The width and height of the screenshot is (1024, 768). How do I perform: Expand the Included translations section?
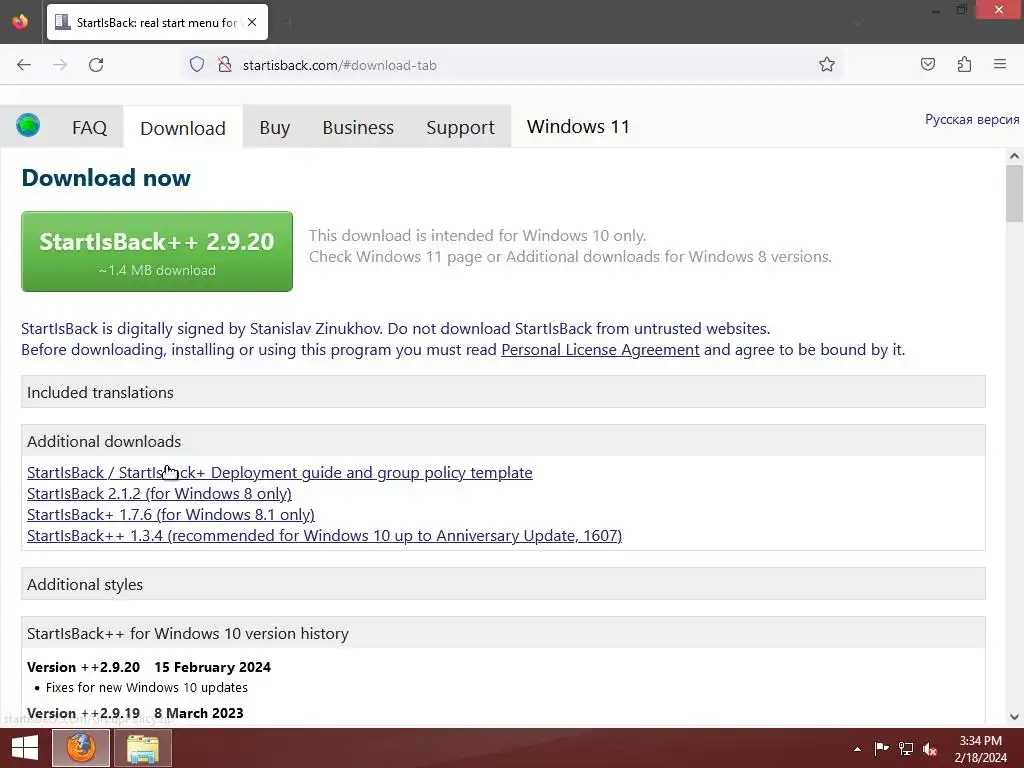tap(503, 392)
